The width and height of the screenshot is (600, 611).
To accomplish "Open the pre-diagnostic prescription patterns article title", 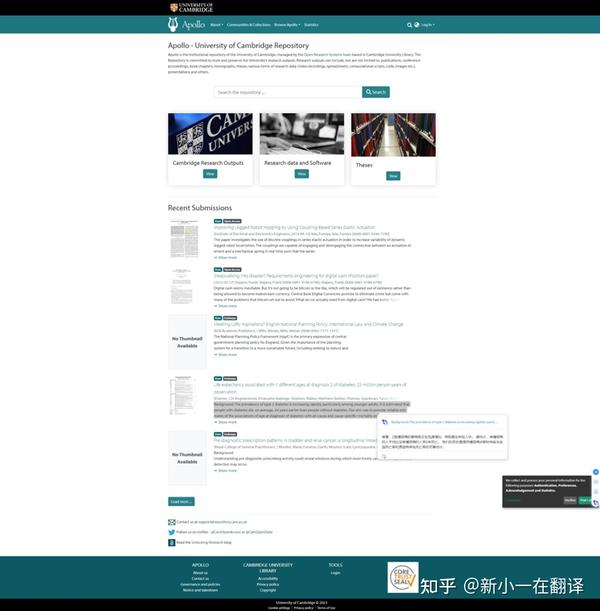I will (296, 440).
